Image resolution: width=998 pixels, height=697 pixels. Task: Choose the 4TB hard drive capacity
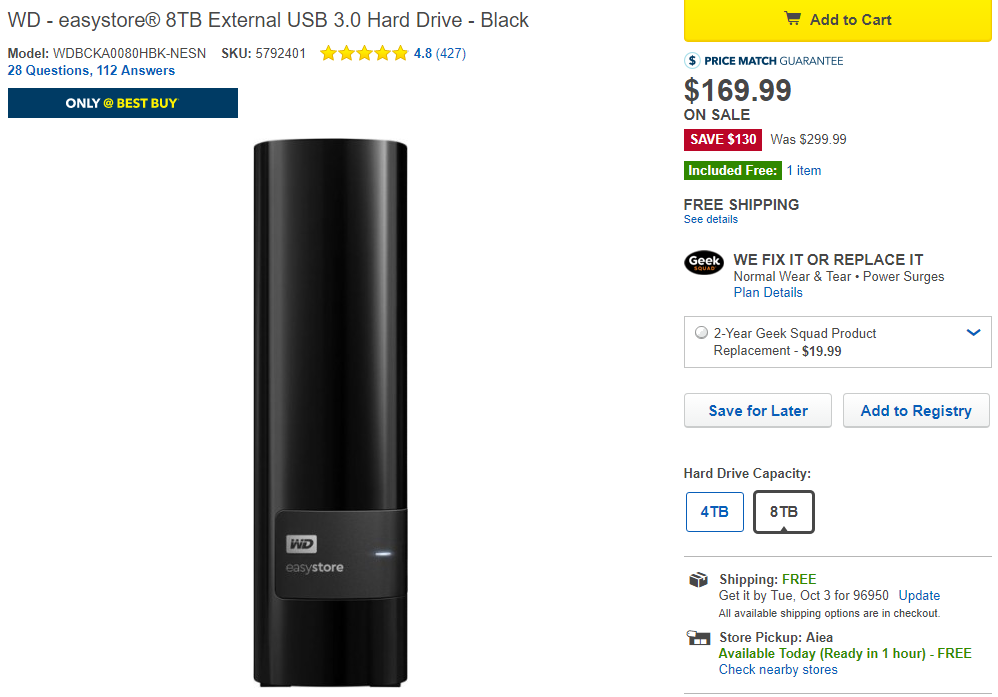point(714,512)
